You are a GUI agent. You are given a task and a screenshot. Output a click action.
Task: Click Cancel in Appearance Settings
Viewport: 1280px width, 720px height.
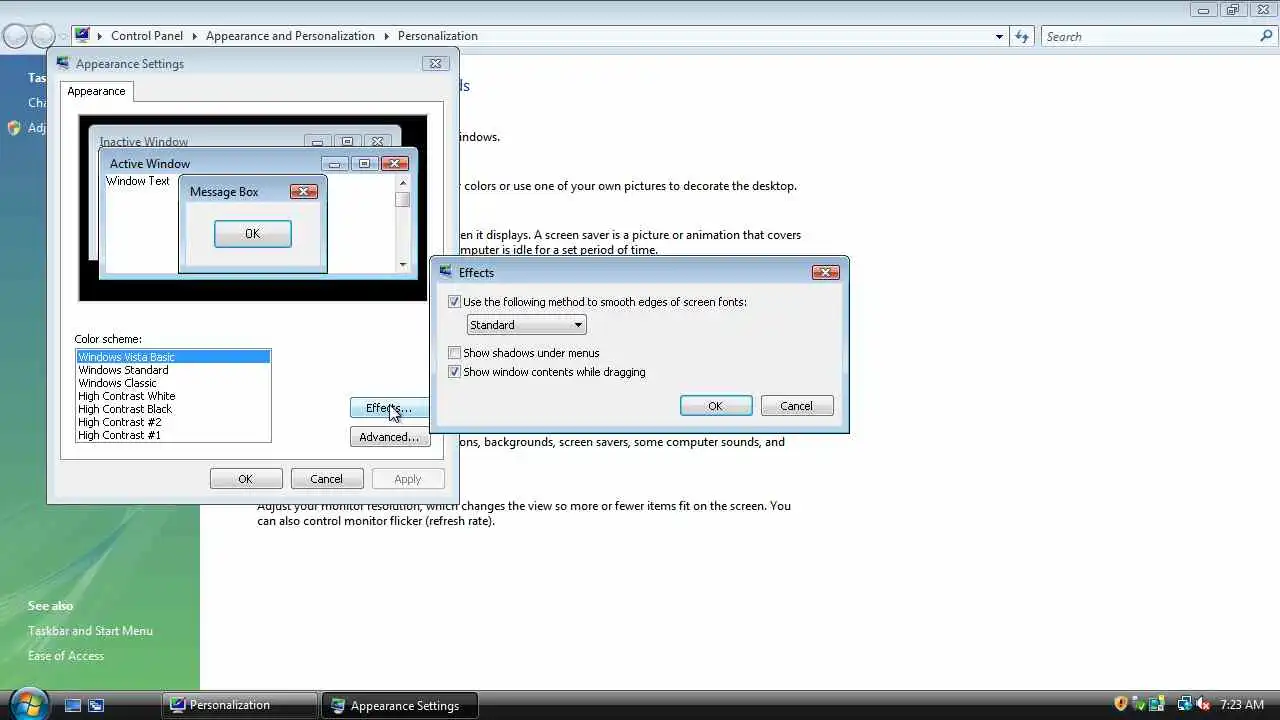click(x=327, y=479)
